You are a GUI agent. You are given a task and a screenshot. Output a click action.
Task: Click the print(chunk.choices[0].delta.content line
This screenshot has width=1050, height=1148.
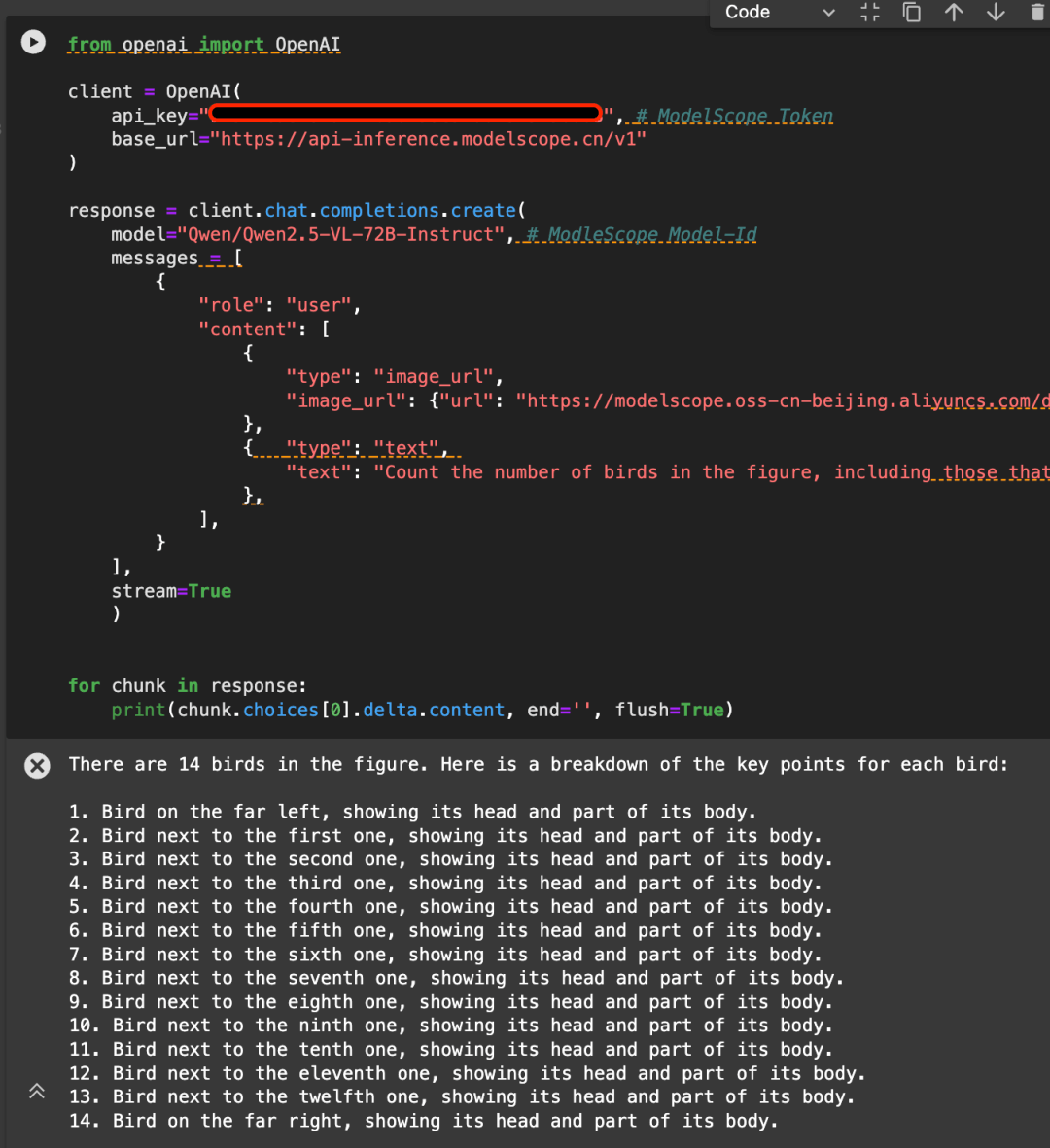coord(423,710)
